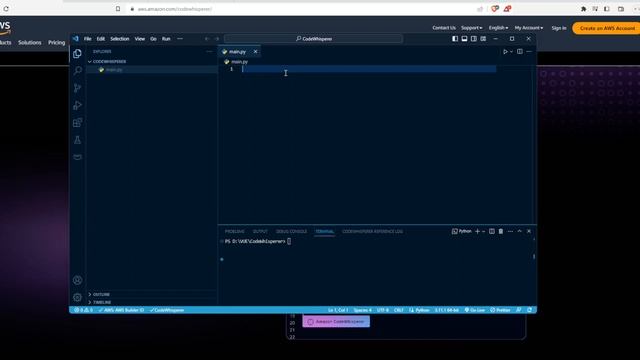Screen dimensions: 640x360
Task: Collapse the CODEWHISPERER folder section
Action: pyautogui.click(x=151, y=62)
